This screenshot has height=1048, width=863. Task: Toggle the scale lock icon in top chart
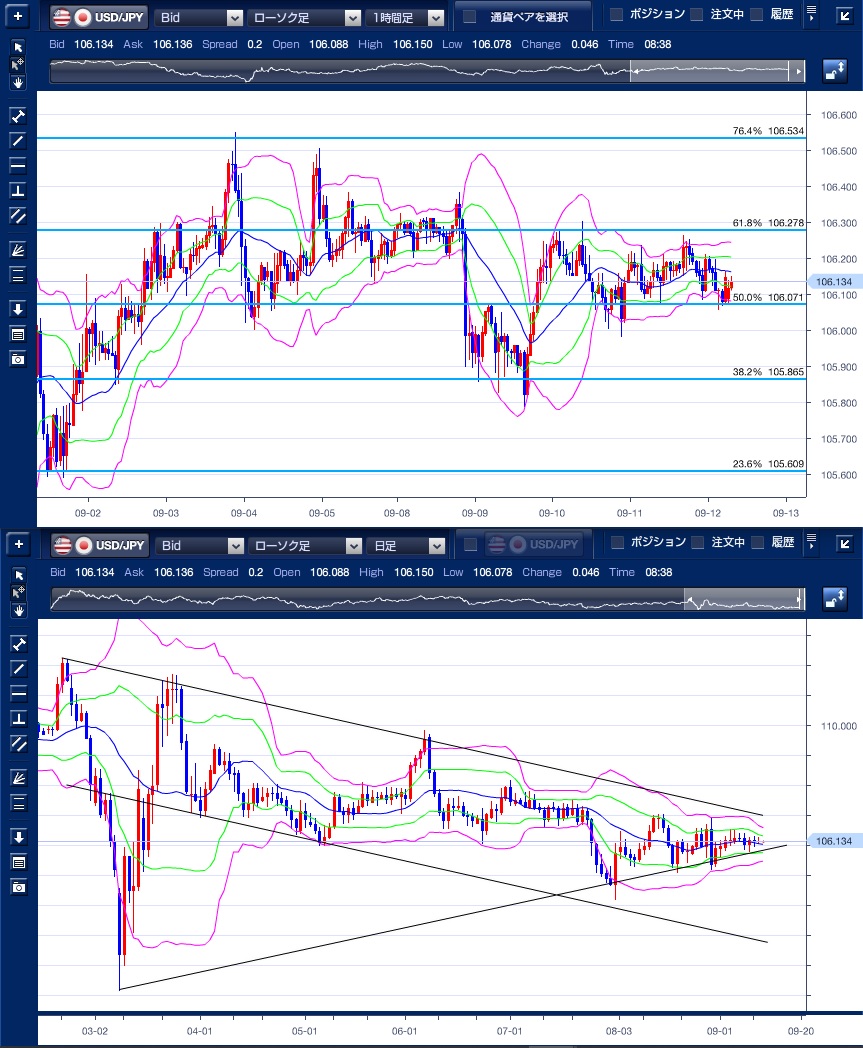(835, 71)
